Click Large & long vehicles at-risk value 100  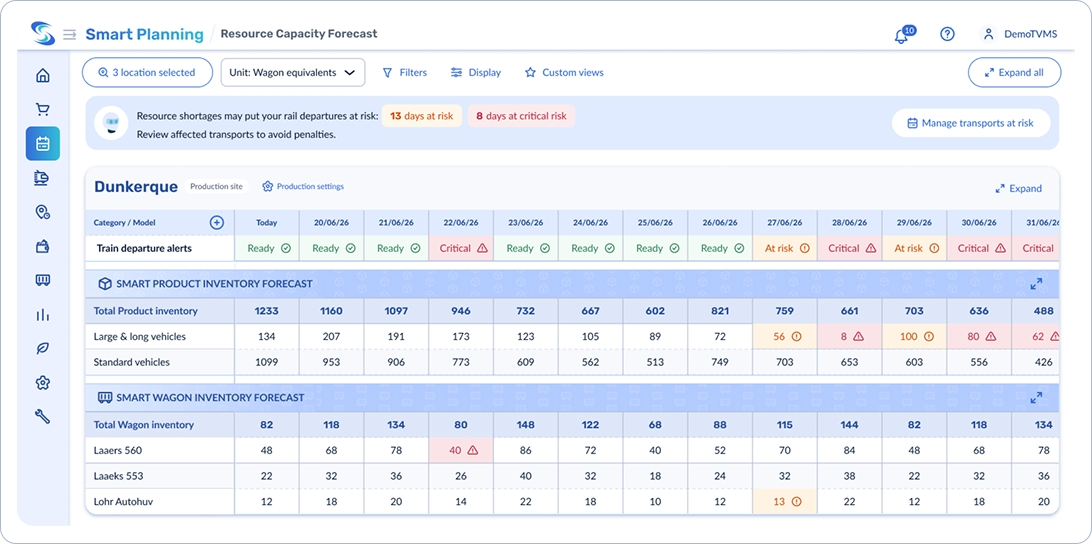click(914, 336)
